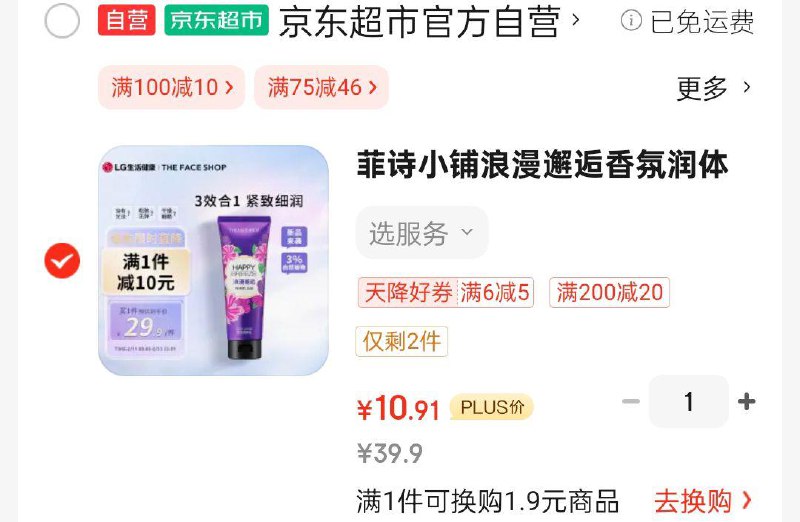This screenshot has height=522, width=800.
Task: Open the 满75减46 coupon
Action: (321, 87)
